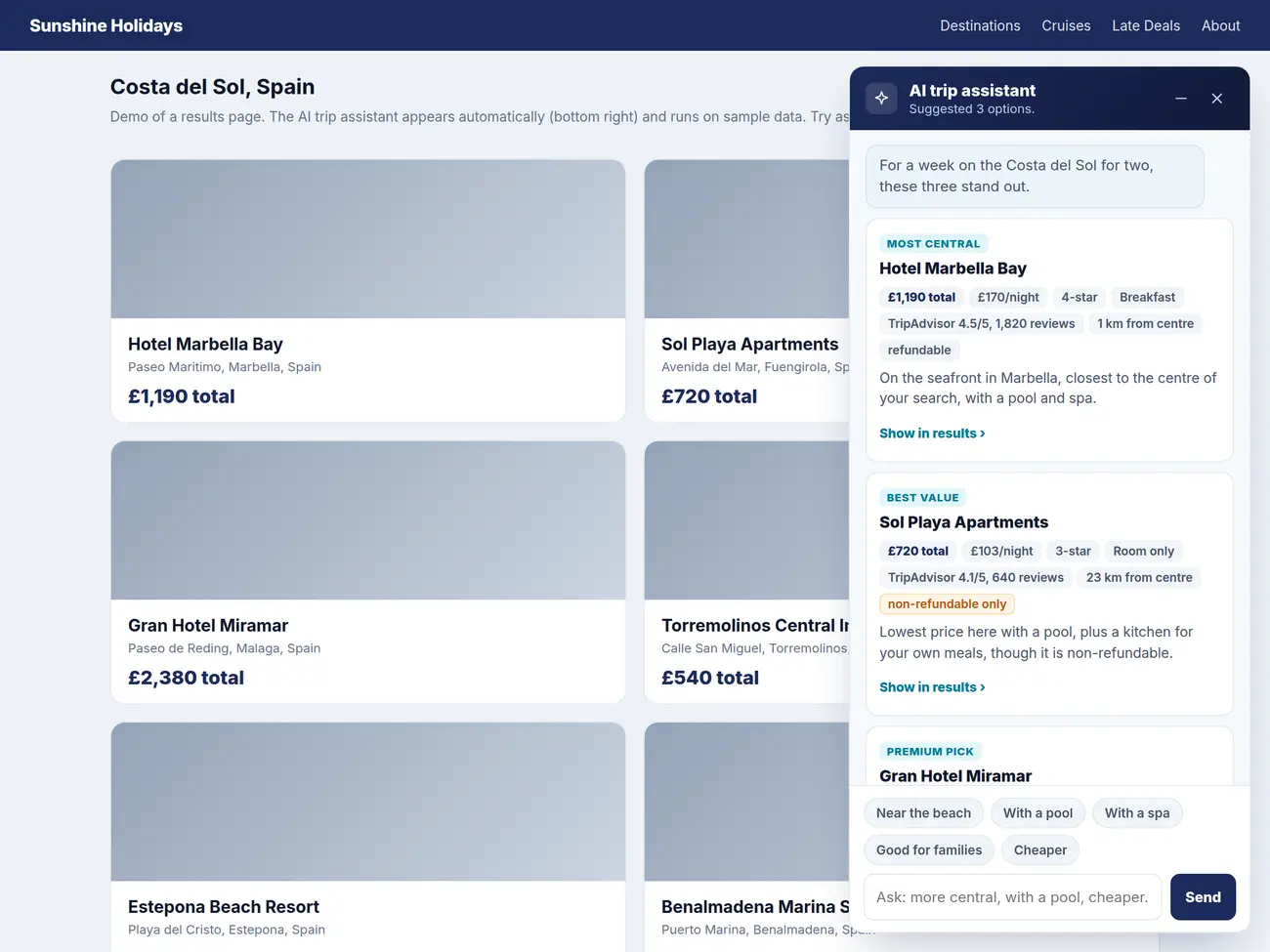Select the 'With a pool' suggestion chip

coord(1037,813)
